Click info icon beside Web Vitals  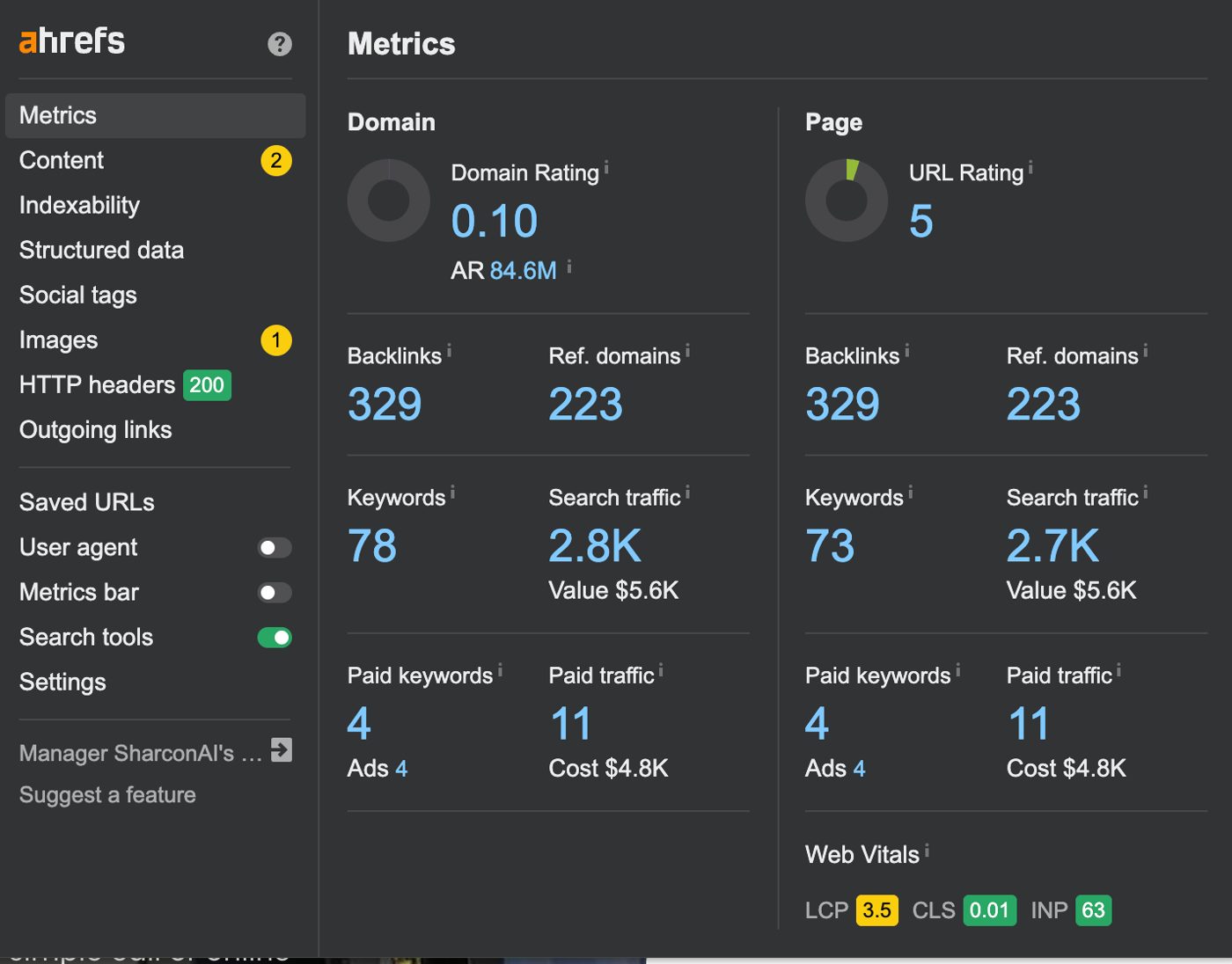927,850
